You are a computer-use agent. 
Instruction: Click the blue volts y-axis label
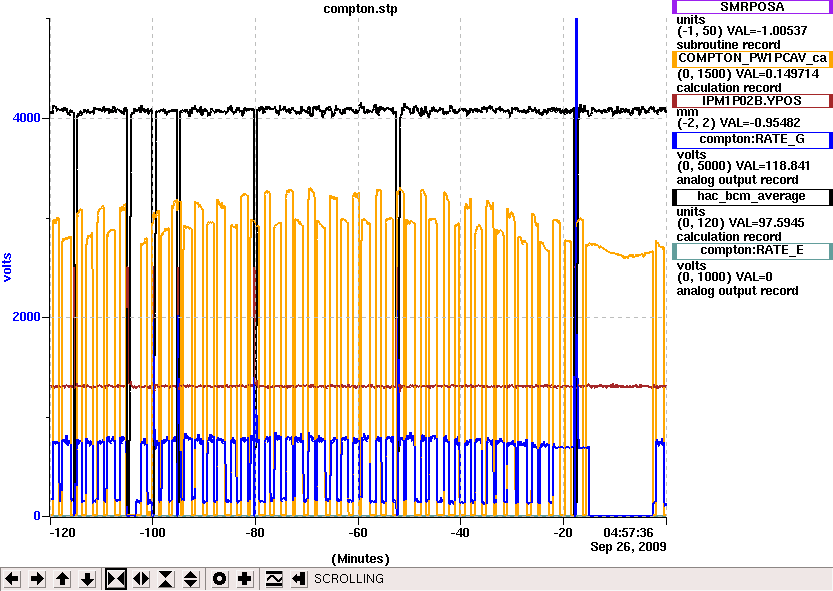7,267
